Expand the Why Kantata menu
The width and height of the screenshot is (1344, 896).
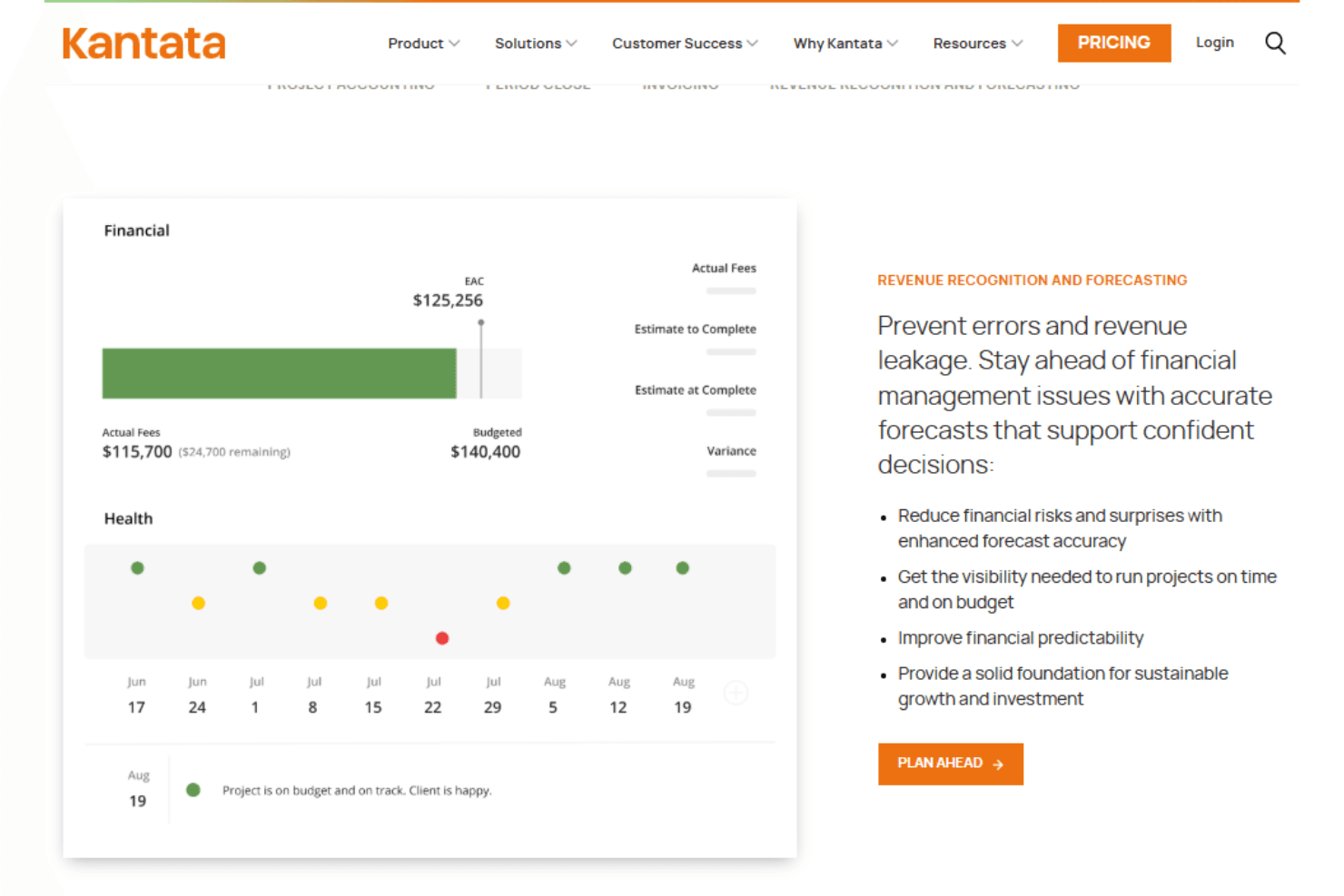click(x=845, y=44)
